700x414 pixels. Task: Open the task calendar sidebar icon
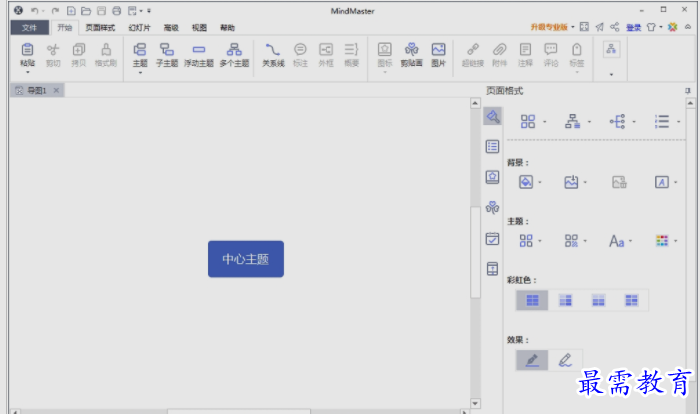pos(492,238)
